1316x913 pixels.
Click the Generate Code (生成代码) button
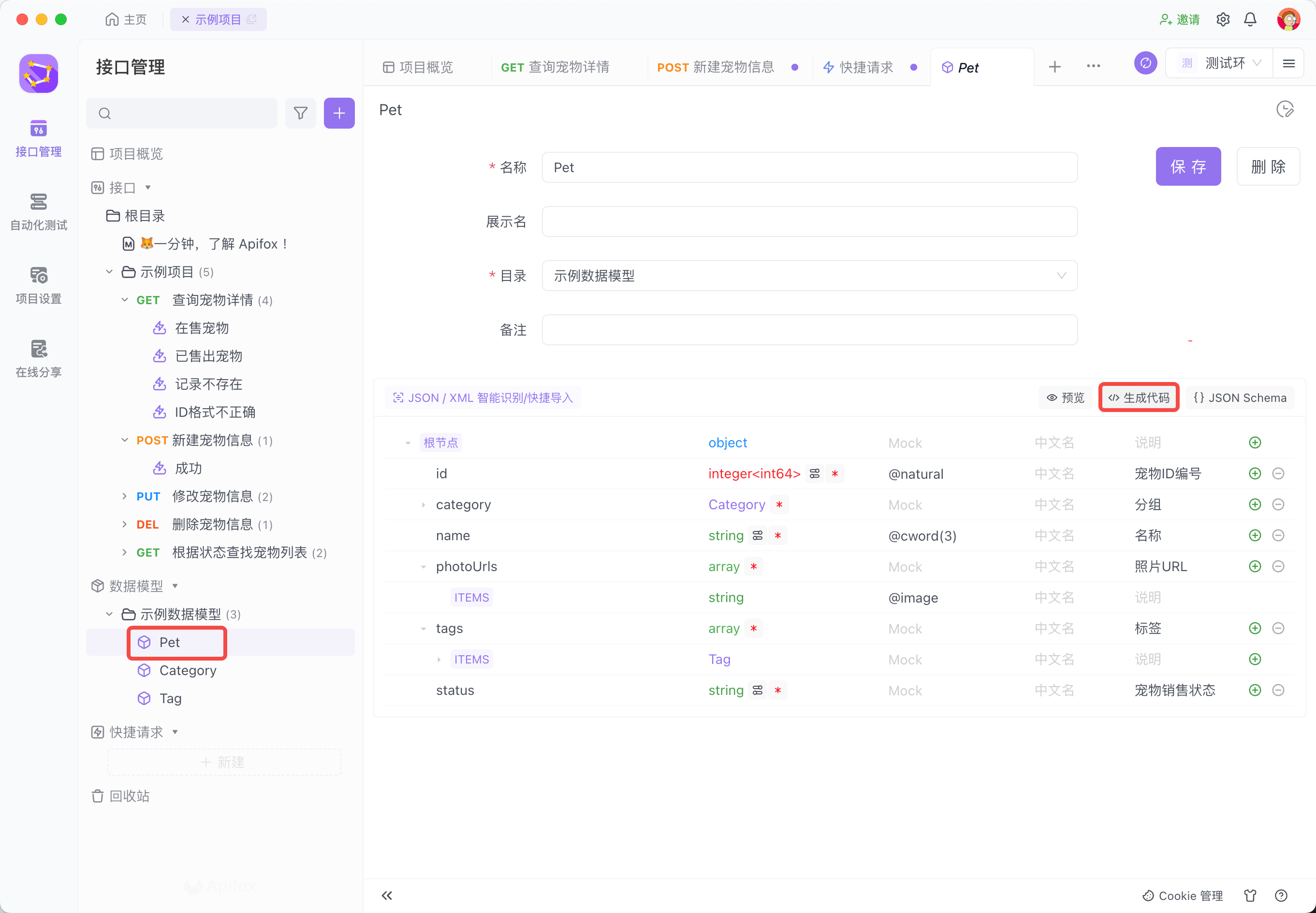coord(1139,398)
